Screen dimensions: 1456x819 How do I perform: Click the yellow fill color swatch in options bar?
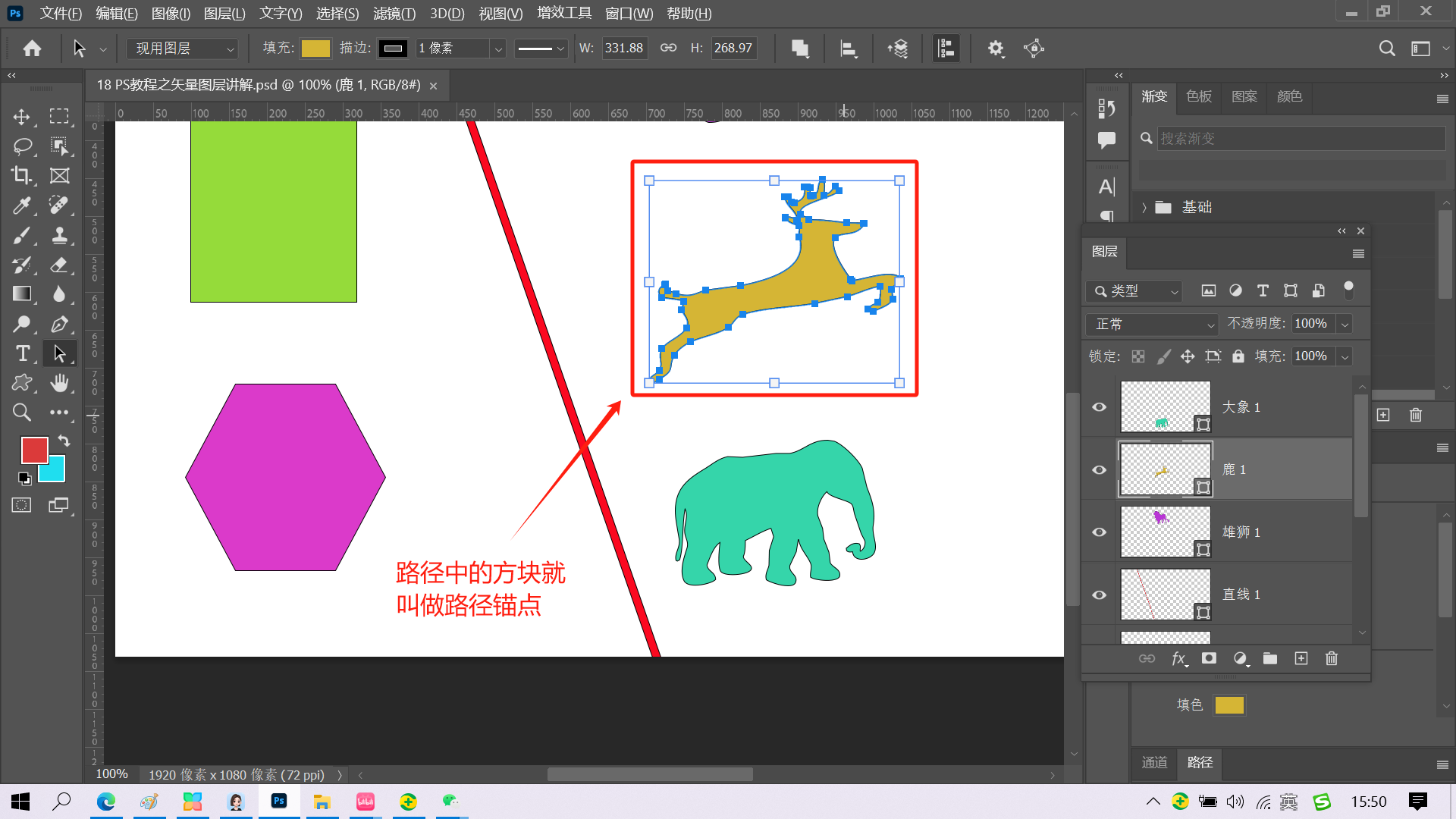315,49
